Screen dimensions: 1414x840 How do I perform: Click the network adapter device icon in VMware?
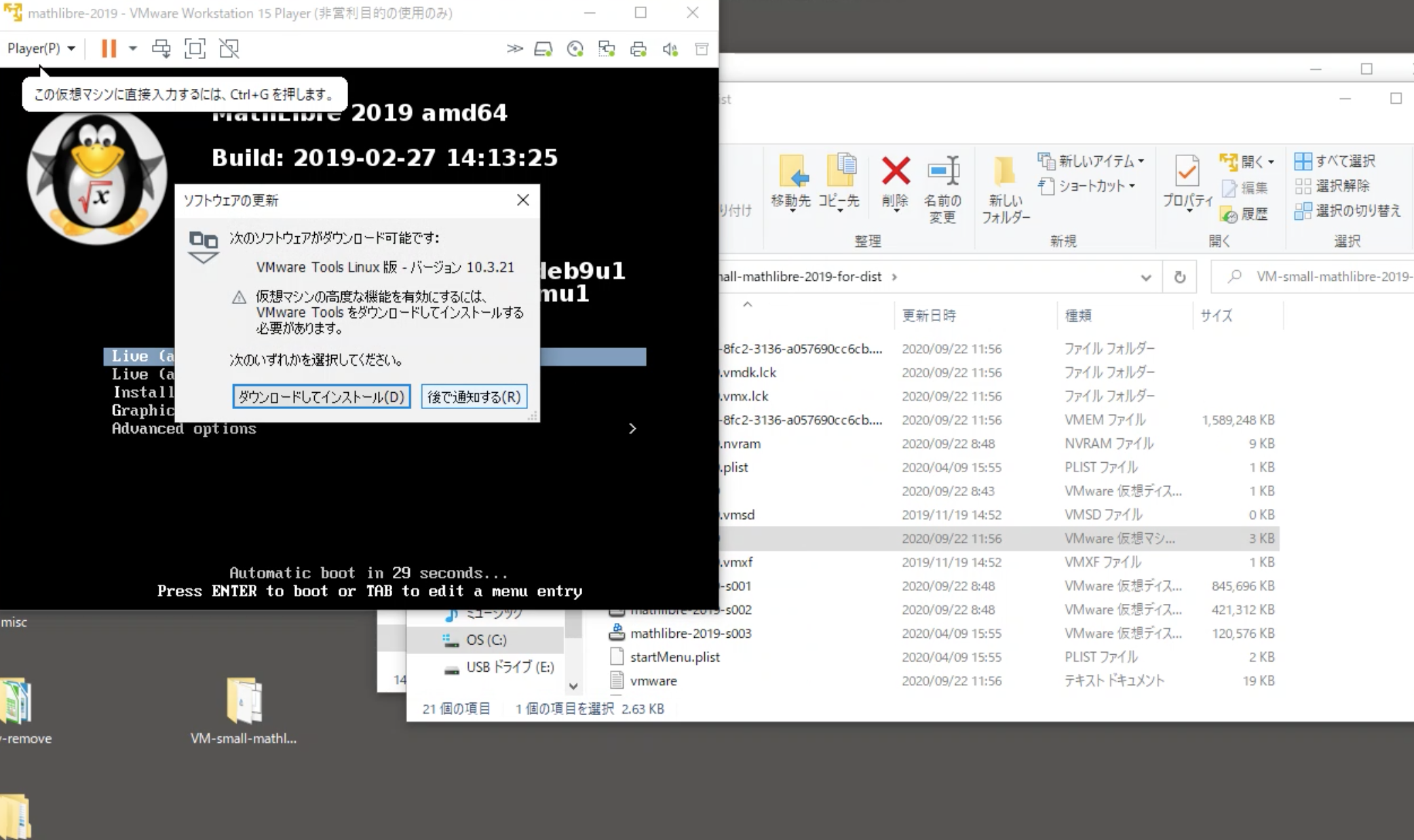pos(607,49)
